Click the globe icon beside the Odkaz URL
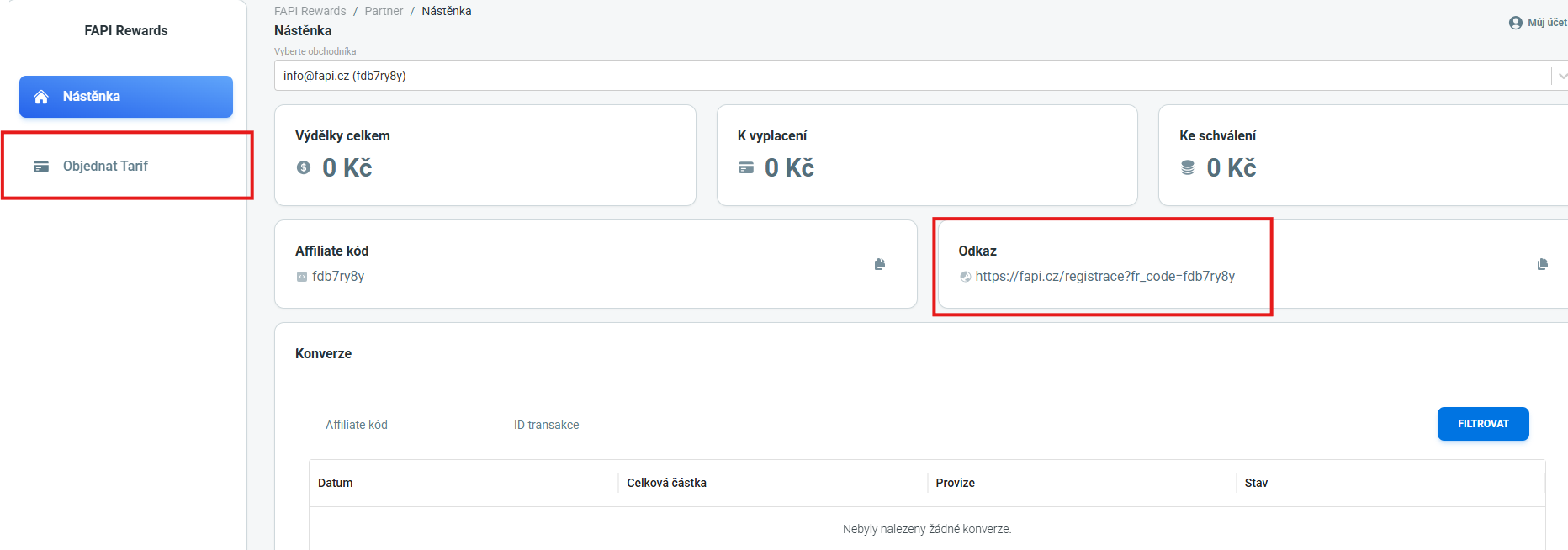Image resolution: width=1568 pixels, height=550 pixels. pos(965,277)
